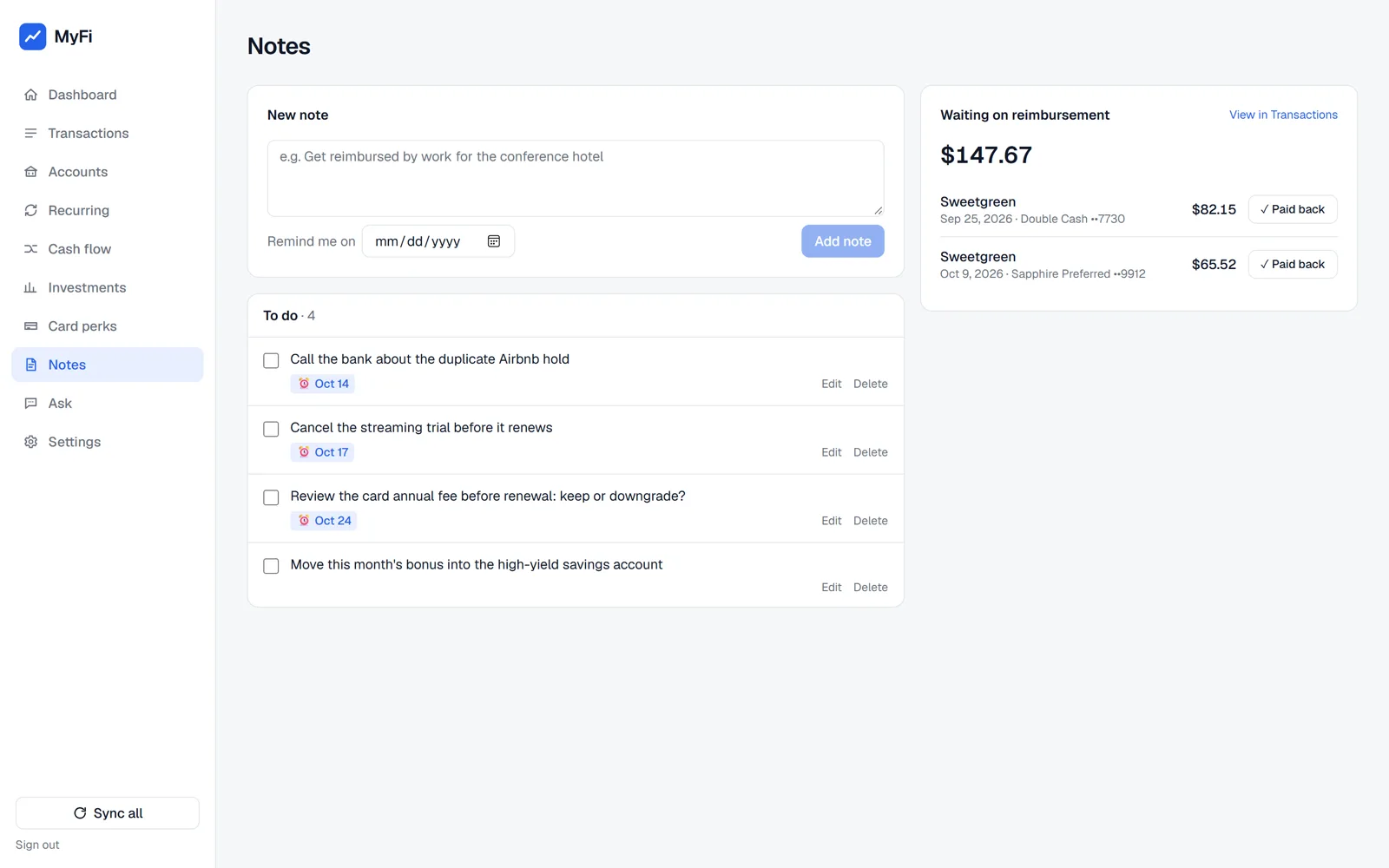Click 'Cancel the streaming trial before it renews'
The width and height of the screenshot is (1389, 868).
421,428
